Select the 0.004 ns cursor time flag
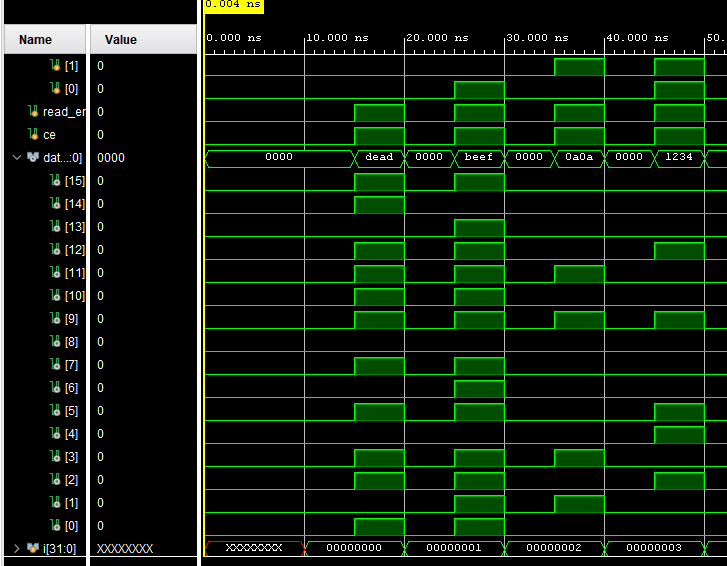727x566 pixels. (233, 5)
